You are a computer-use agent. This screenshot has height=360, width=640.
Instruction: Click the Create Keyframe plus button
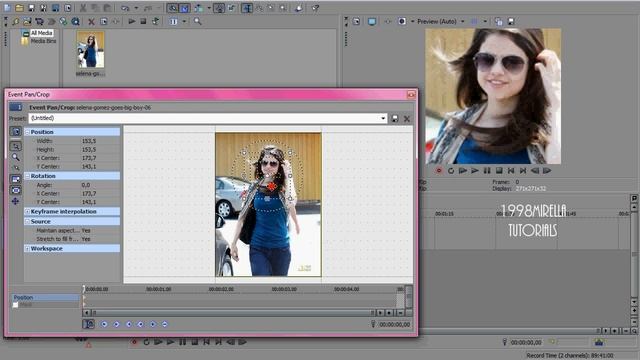tap(153, 324)
